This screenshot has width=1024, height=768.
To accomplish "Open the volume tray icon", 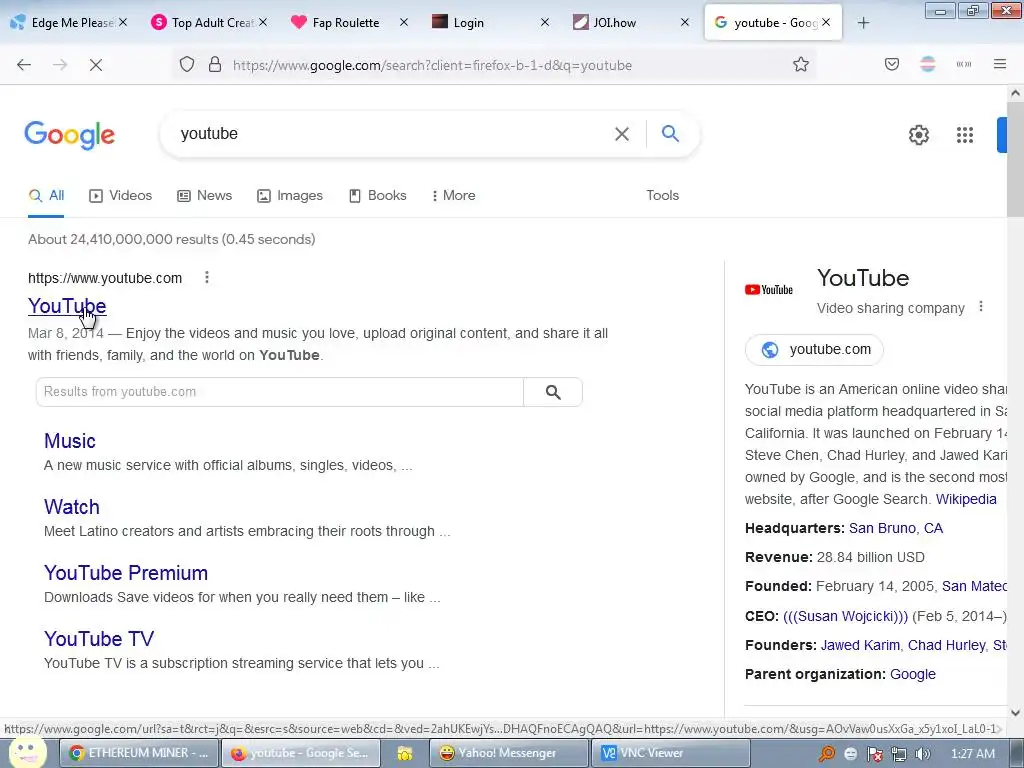I will [922, 754].
